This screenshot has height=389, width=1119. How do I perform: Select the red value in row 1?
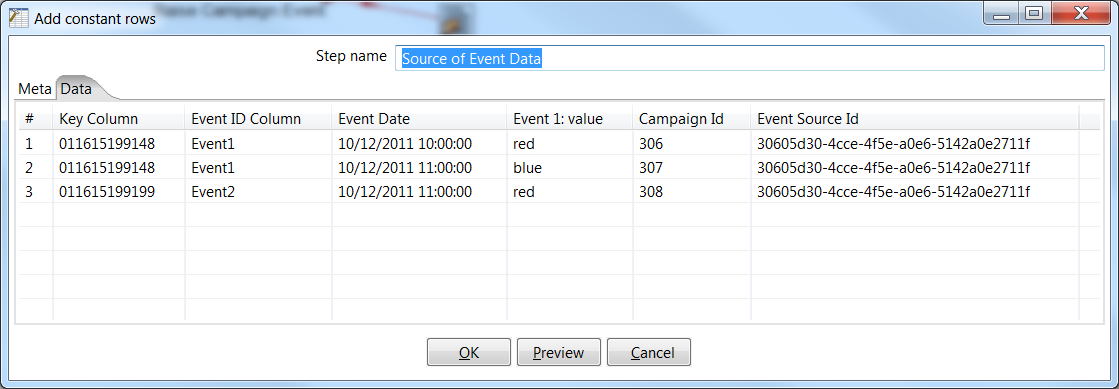tap(569, 144)
